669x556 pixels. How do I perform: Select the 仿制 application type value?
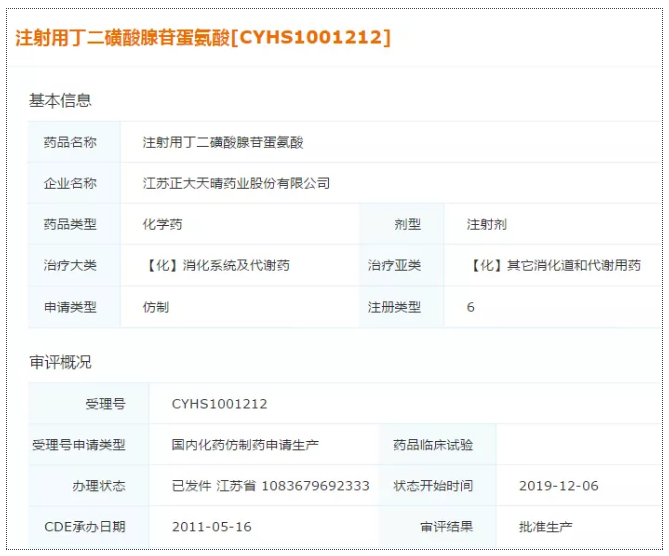[156, 307]
